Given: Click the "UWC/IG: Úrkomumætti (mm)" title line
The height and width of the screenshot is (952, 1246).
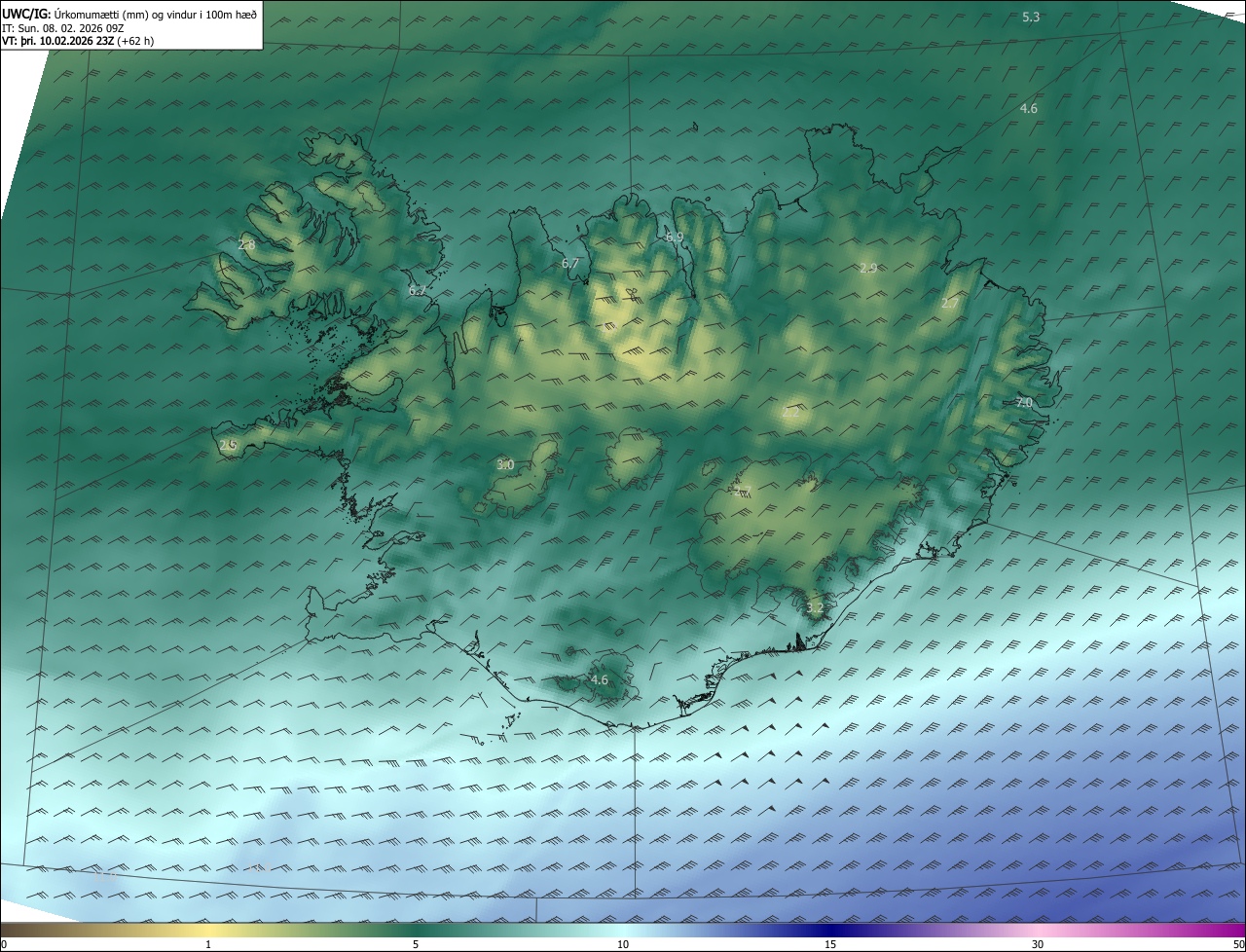Looking at the screenshot, I should [129, 14].
